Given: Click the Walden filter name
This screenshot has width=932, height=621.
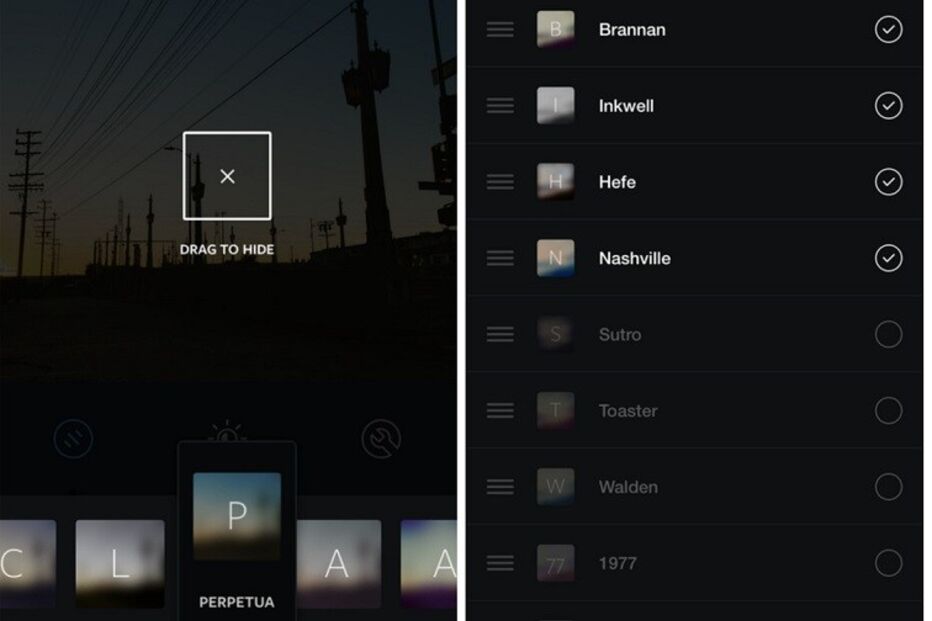Looking at the screenshot, I should 628,487.
